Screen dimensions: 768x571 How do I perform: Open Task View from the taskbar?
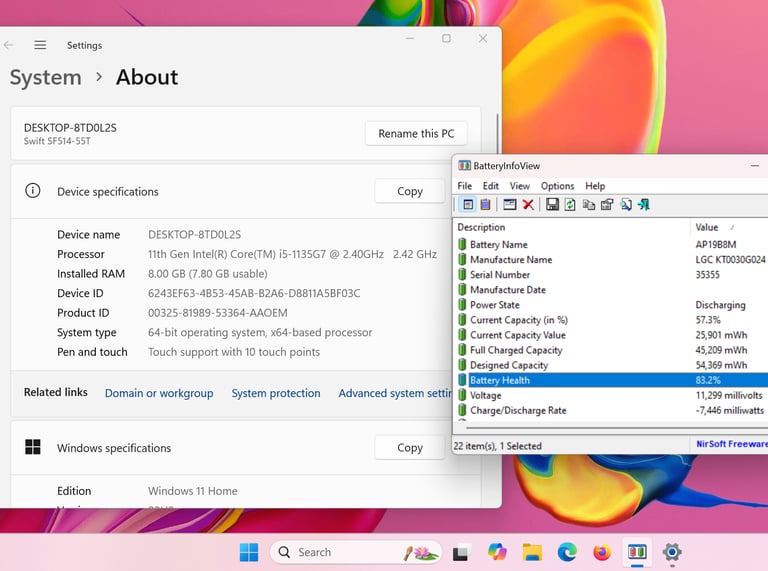tap(460, 552)
